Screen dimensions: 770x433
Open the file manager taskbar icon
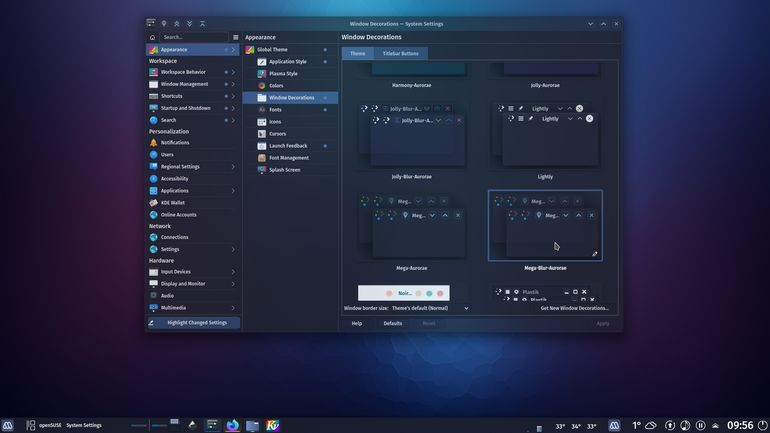pyautogui.click(x=252, y=425)
